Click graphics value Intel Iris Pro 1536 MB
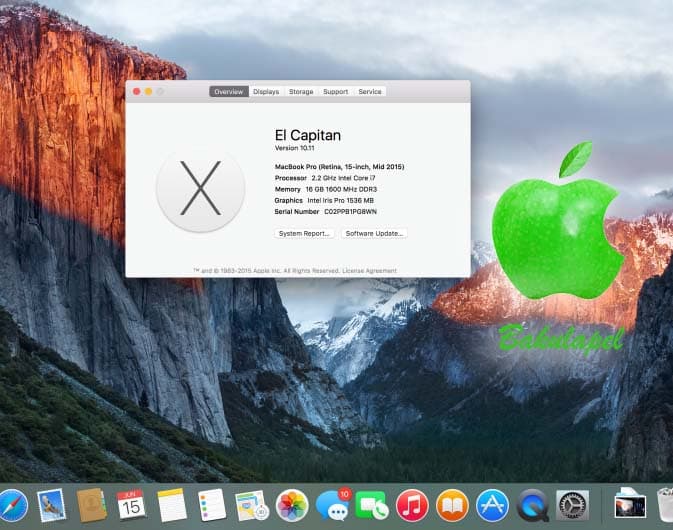This screenshot has height=530, width=673. (340, 200)
